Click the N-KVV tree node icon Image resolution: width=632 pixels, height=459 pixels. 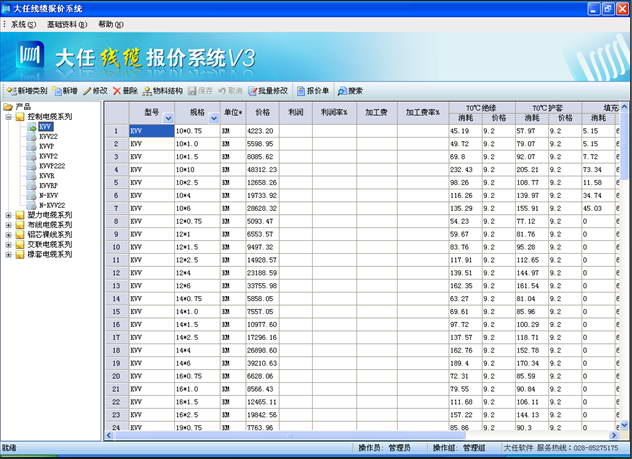coord(31,195)
